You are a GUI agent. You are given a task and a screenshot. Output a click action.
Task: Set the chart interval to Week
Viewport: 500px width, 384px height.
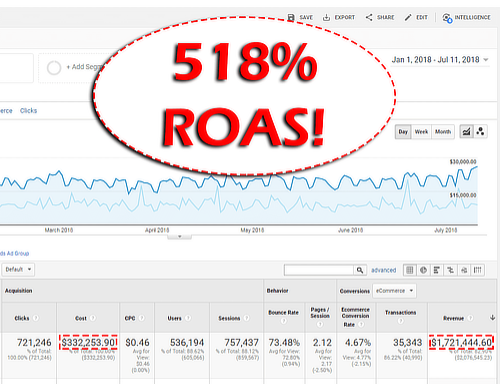[421, 132]
